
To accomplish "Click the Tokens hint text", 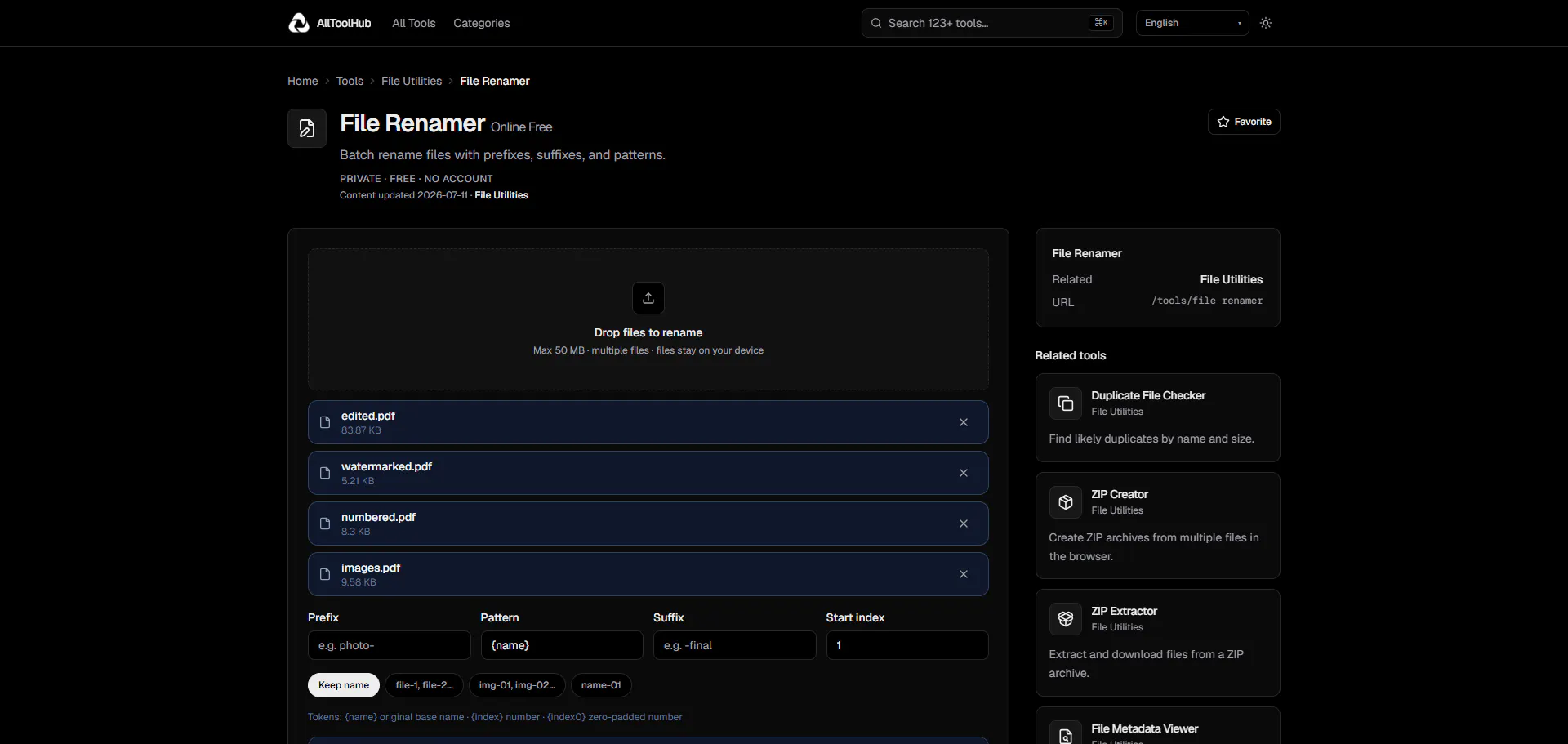I will (495, 717).
